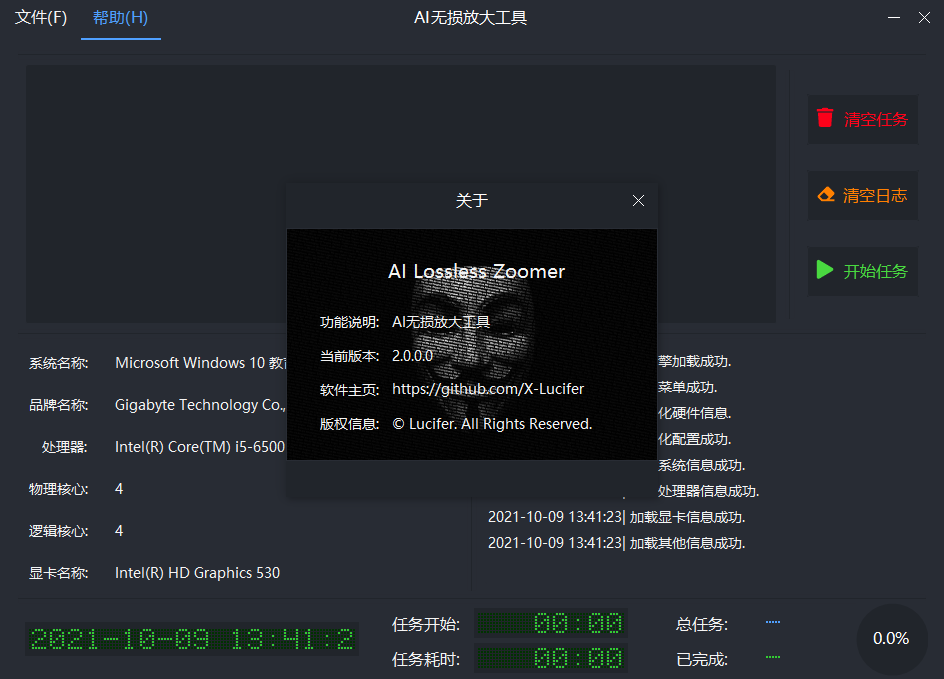This screenshot has width=944, height=679.
Task: Click the 系统名称 label
Action: click(x=58, y=363)
